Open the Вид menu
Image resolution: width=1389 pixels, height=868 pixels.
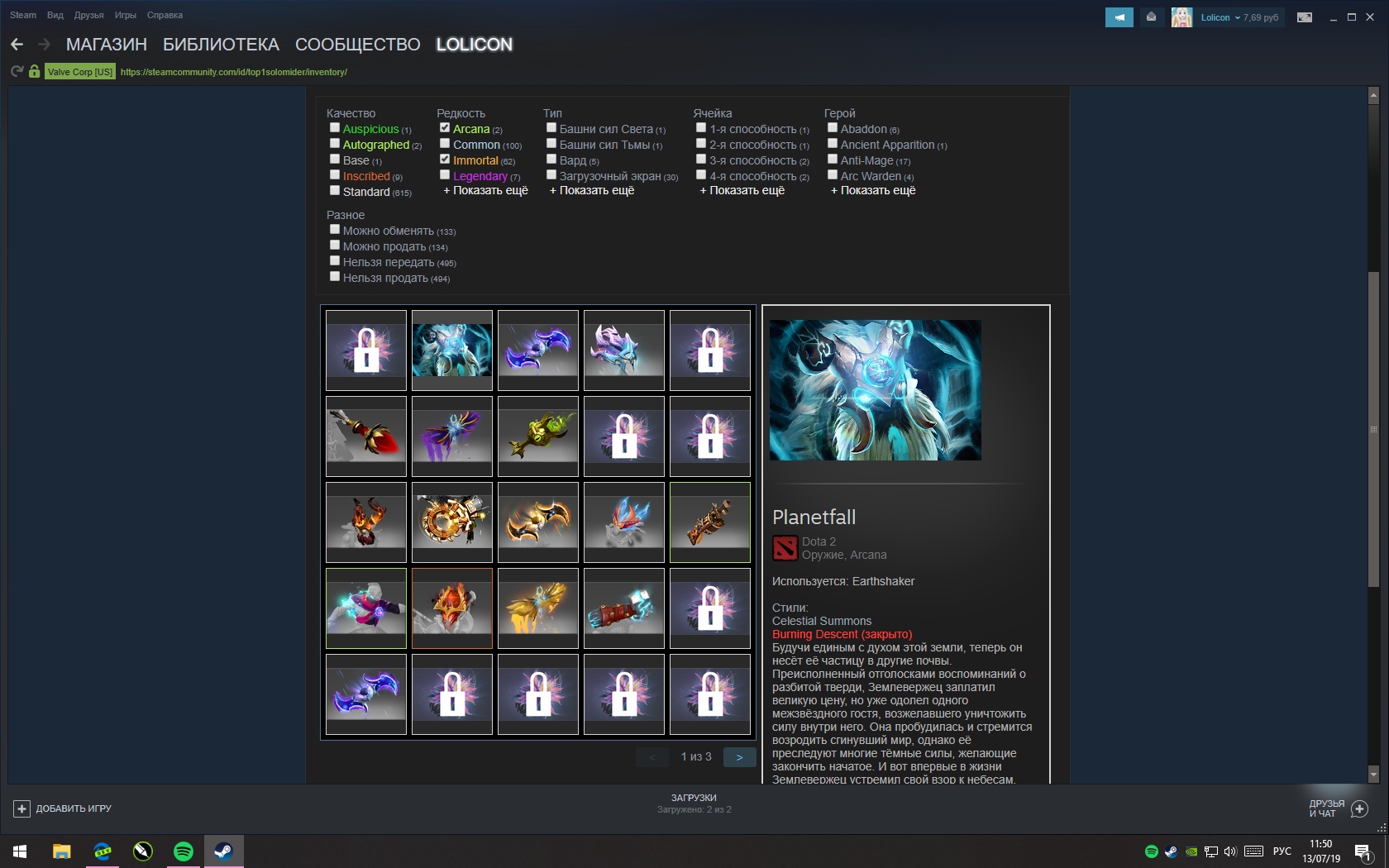pyautogui.click(x=55, y=15)
